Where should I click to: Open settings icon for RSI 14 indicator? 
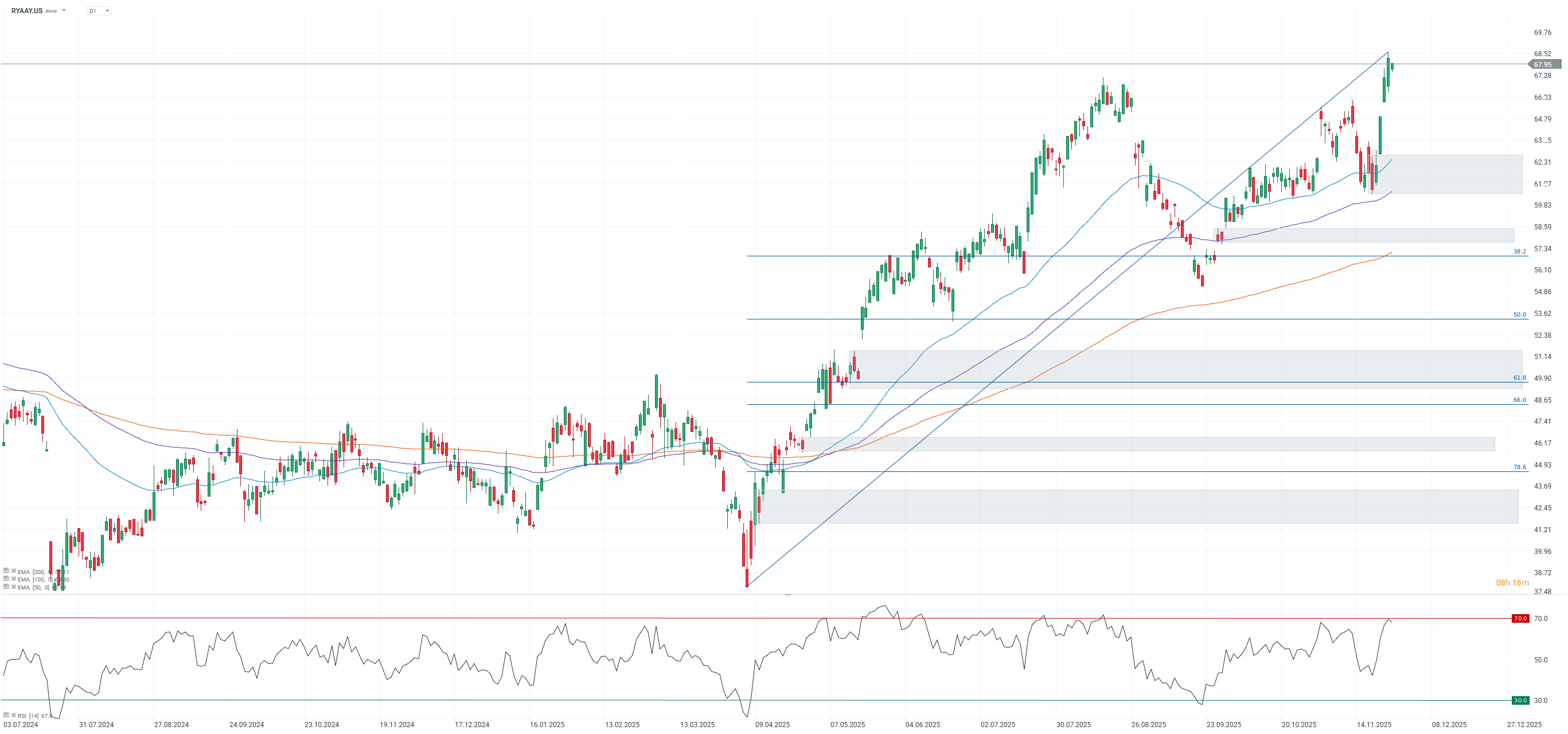point(6,715)
